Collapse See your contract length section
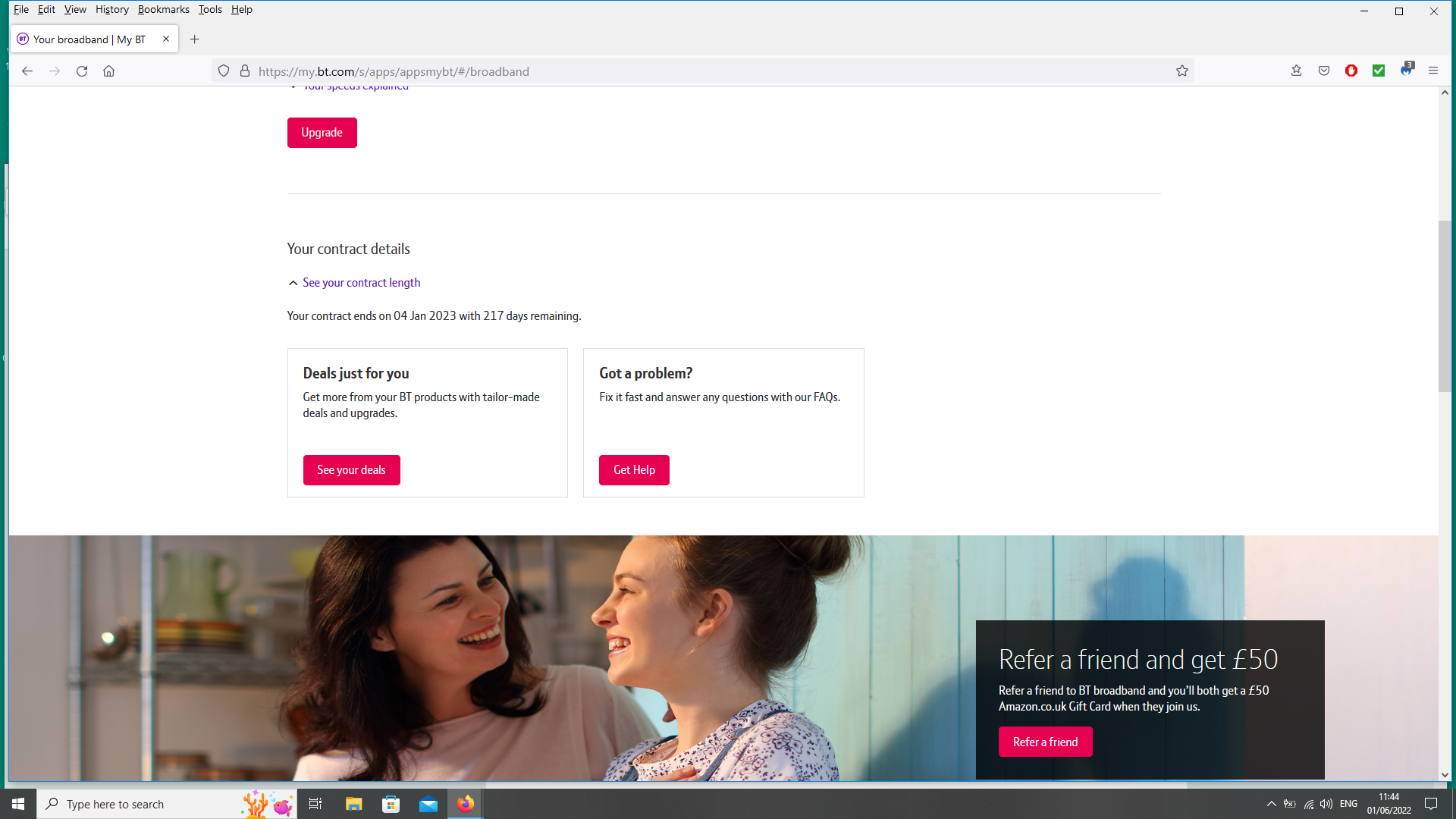The image size is (1456, 819). click(354, 283)
